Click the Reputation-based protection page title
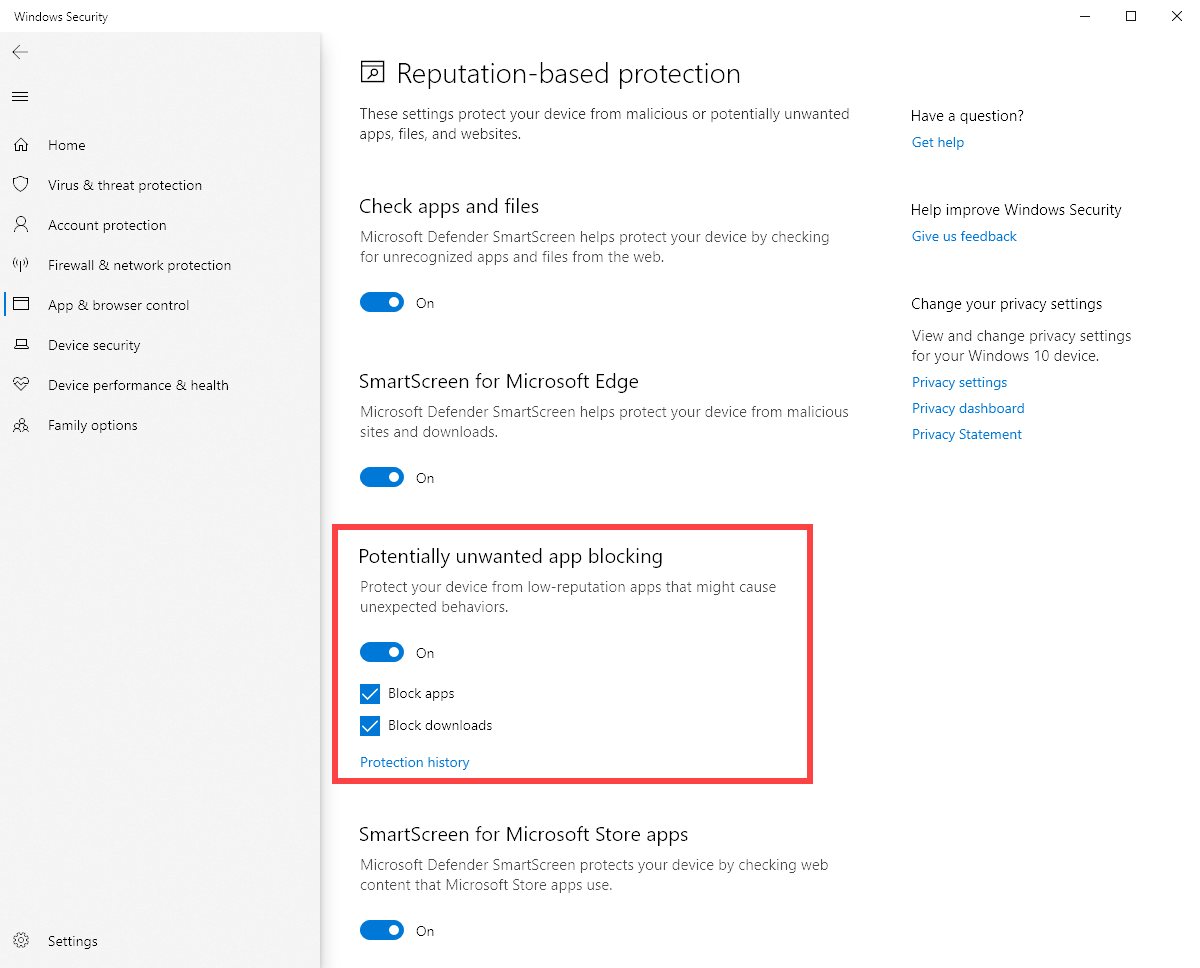Screen dimensions: 1200x968 [x=569, y=73]
